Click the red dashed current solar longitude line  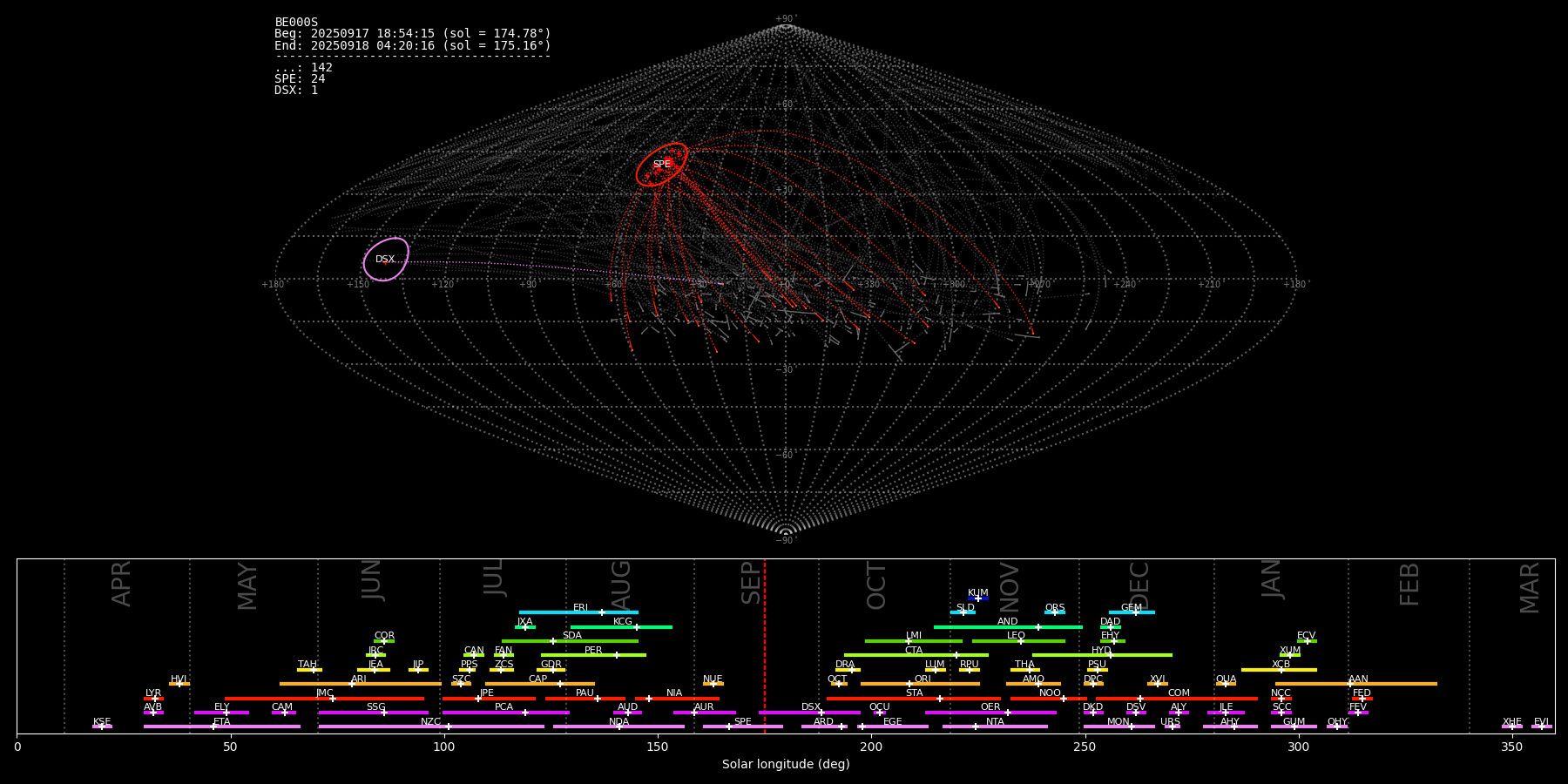click(765, 645)
